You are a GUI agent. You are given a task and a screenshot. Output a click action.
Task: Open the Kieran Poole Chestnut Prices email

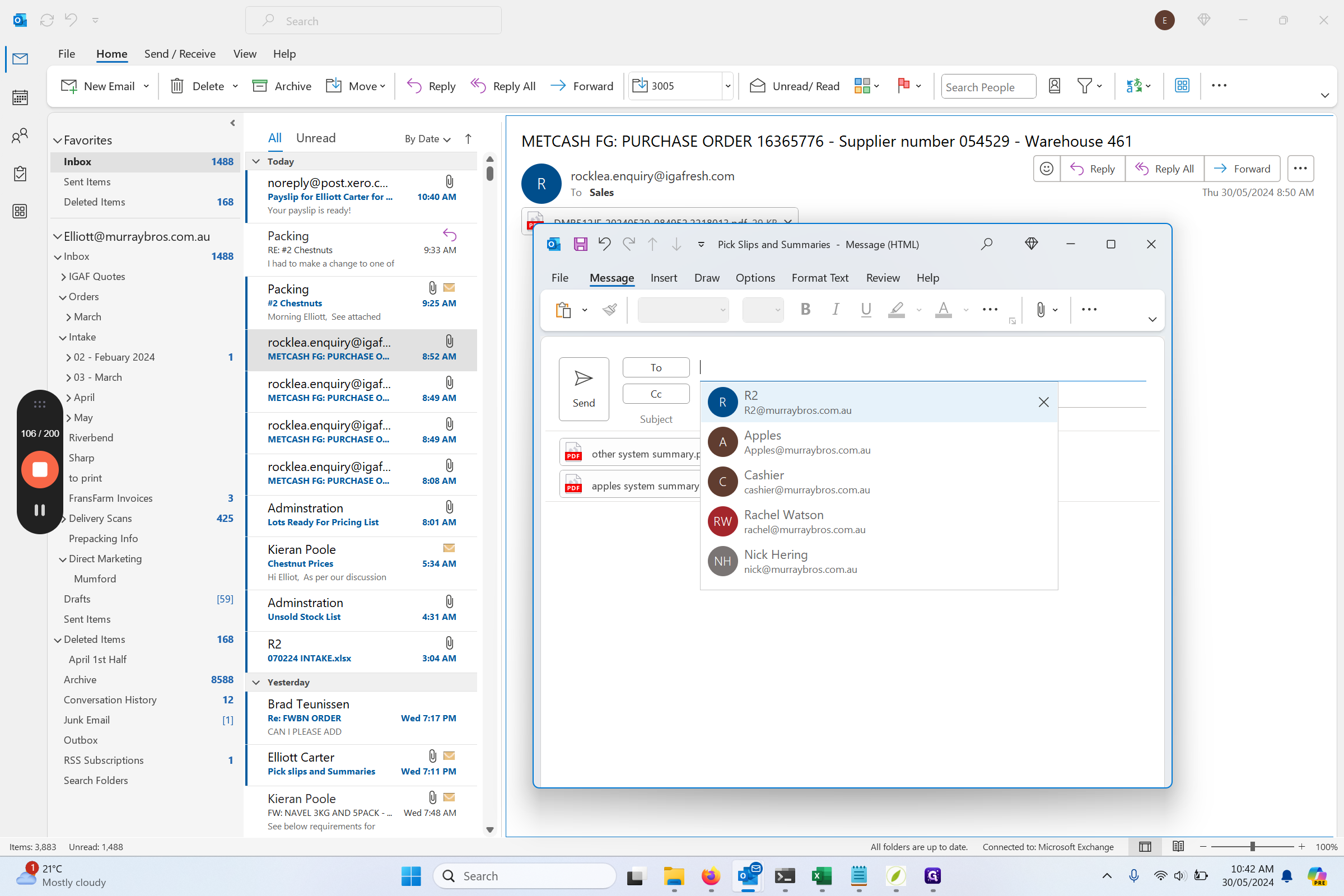pyautogui.click(x=362, y=563)
